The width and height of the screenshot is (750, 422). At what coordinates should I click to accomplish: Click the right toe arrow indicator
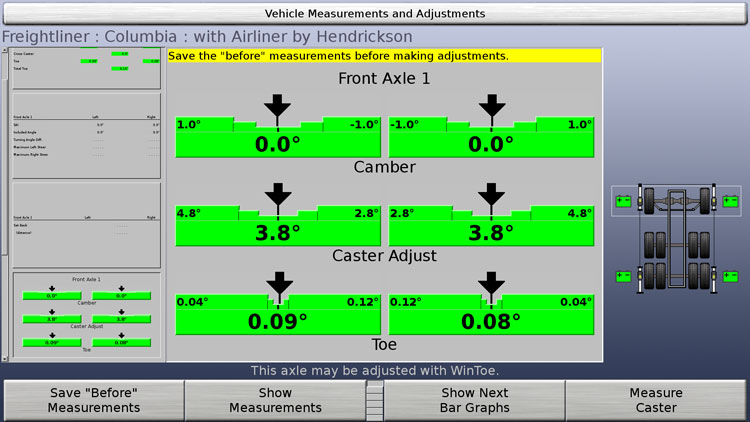pos(491,283)
